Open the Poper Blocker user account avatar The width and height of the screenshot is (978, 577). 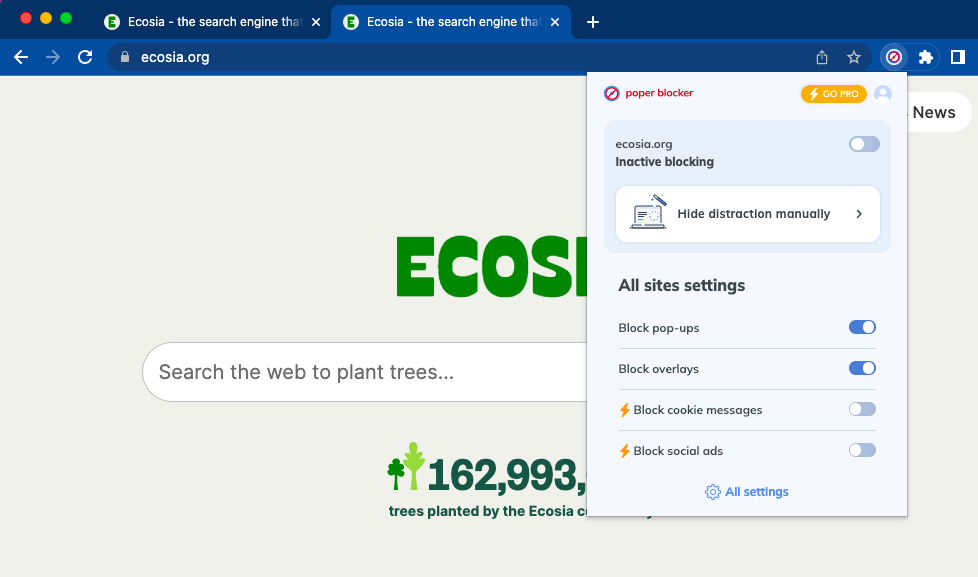[883, 94]
